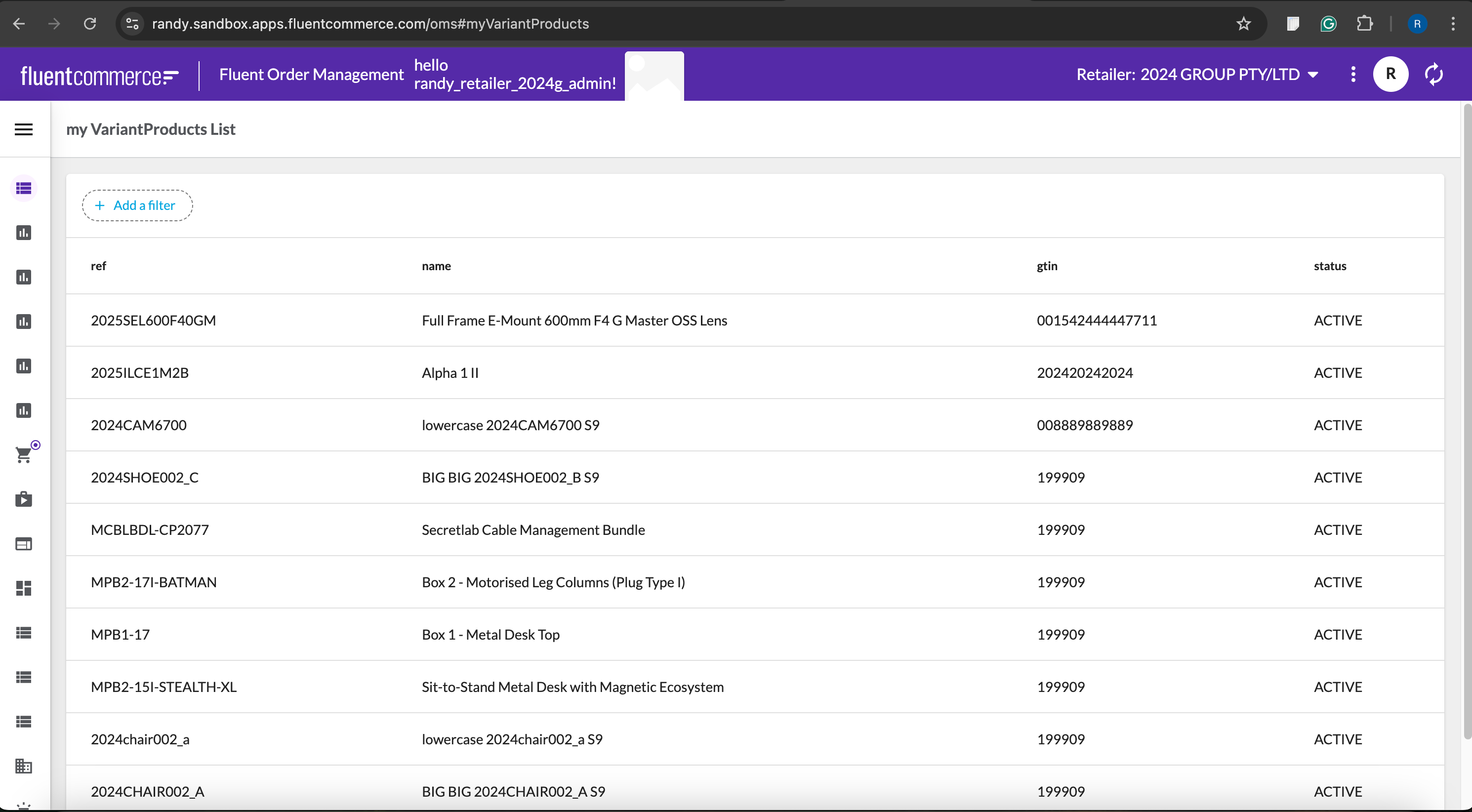
Task: Select the highlighted list view sidebar icon
Action: point(23,188)
